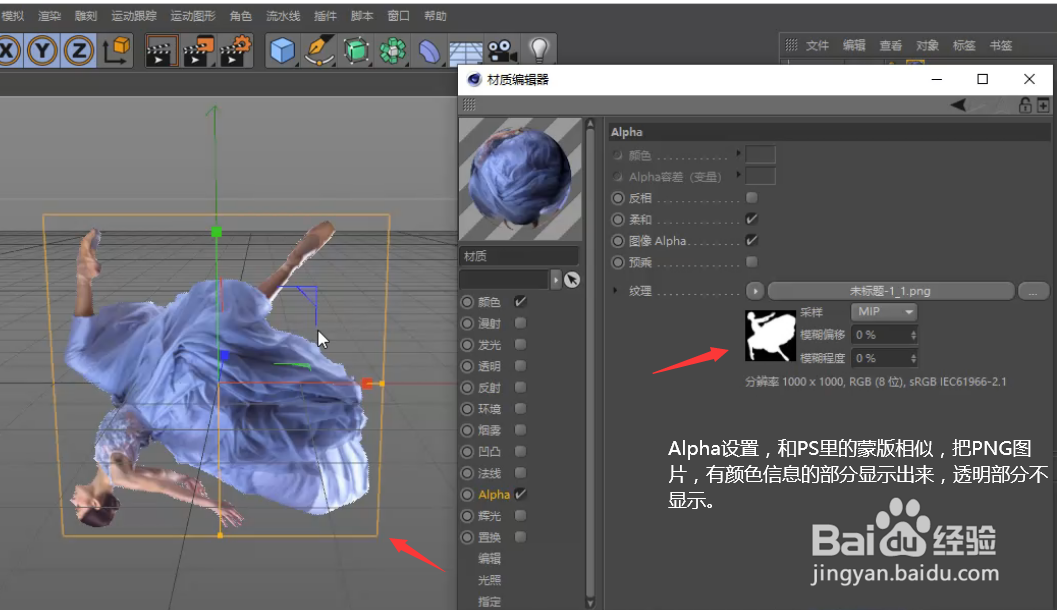This screenshot has width=1057, height=610.
Task: Click the coordinate system cube icon
Action: point(115,51)
